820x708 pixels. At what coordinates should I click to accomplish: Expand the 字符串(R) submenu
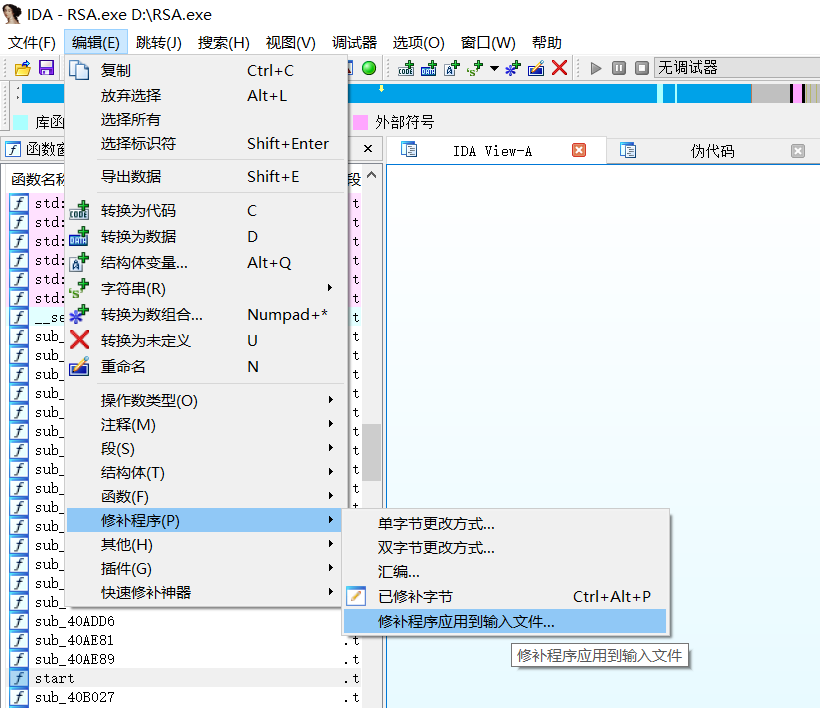click(x=205, y=289)
